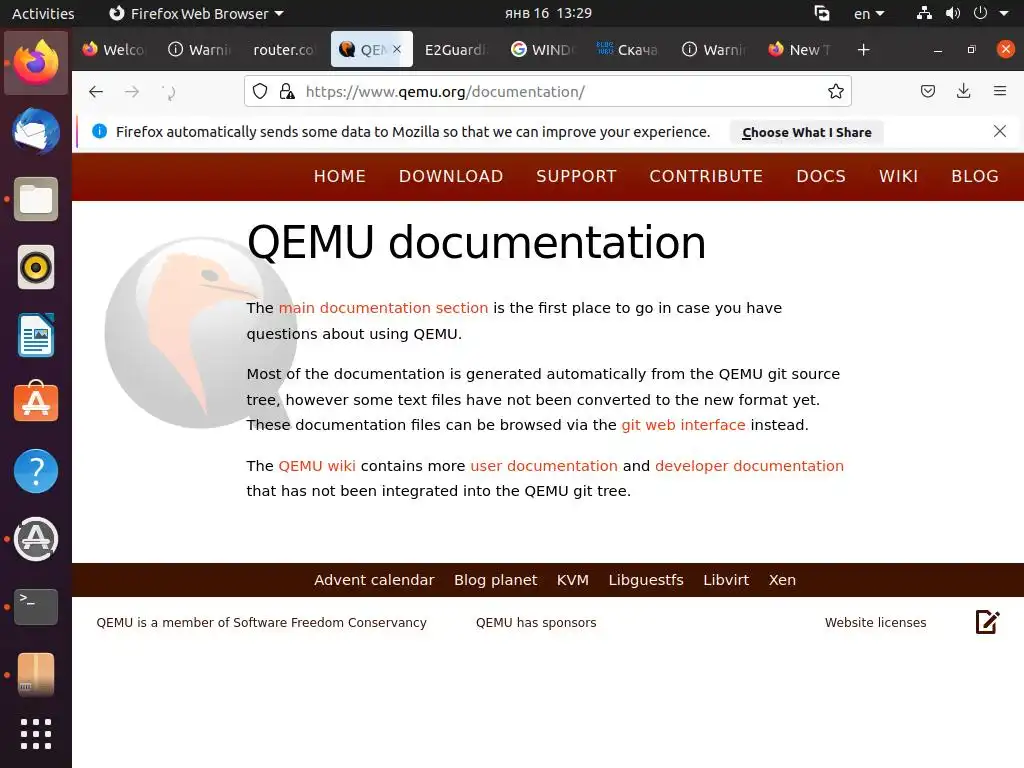Viewport: 1024px width, 768px height.
Task: Open a new tab with plus button
Action: (x=863, y=50)
